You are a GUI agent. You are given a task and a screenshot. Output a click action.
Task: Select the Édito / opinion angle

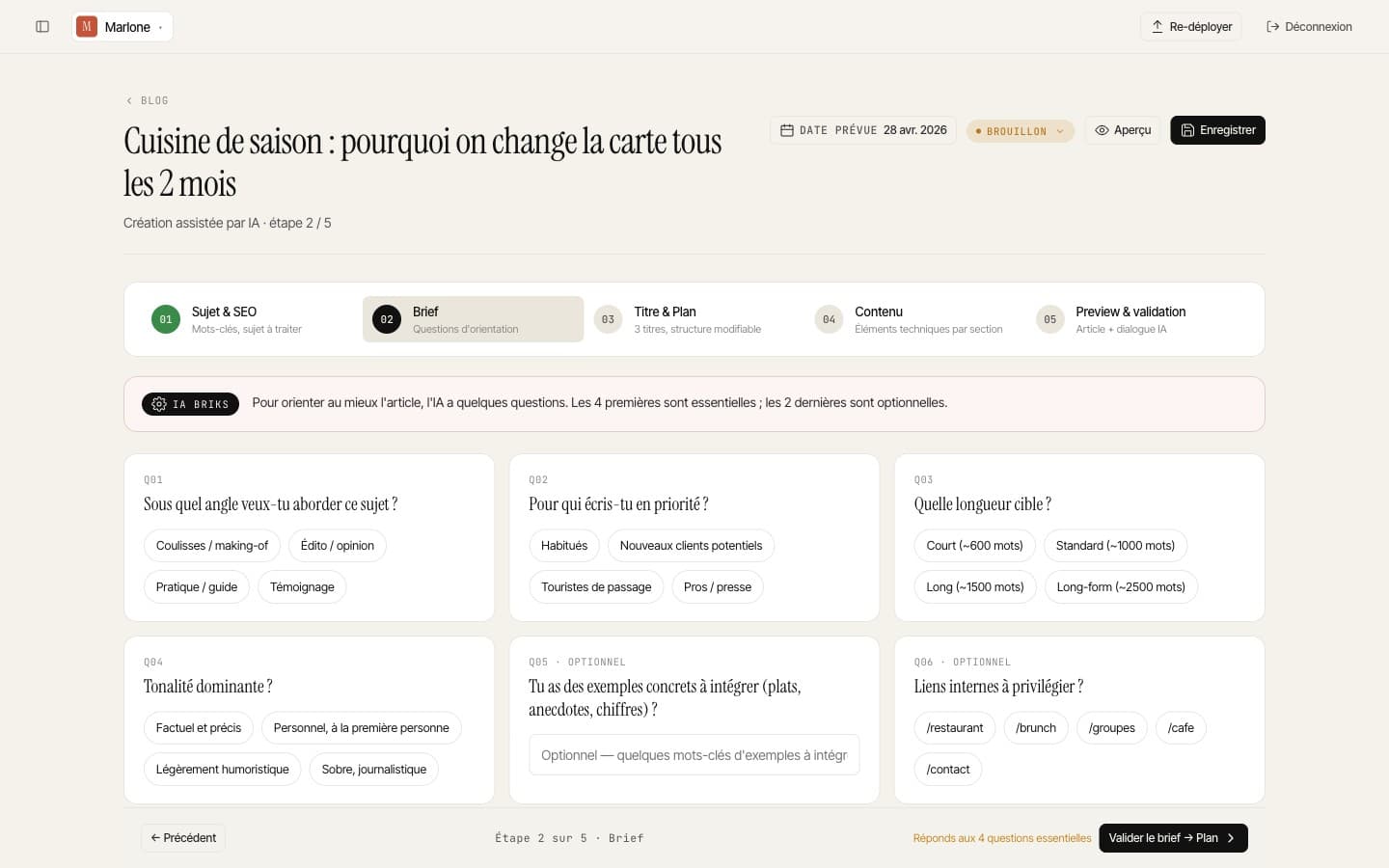(338, 546)
